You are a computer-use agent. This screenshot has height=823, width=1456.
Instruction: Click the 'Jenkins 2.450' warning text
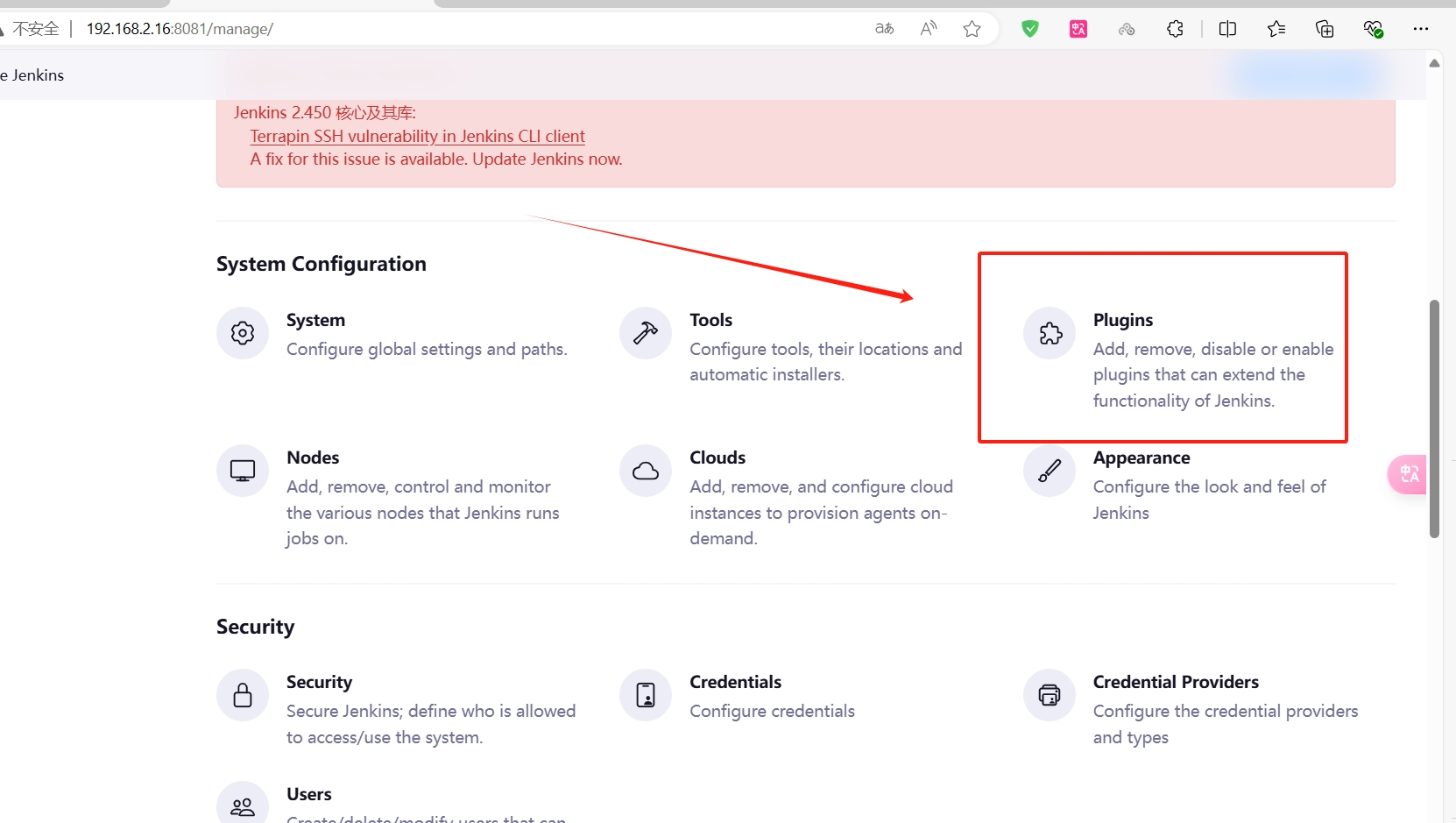pos(325,112)
